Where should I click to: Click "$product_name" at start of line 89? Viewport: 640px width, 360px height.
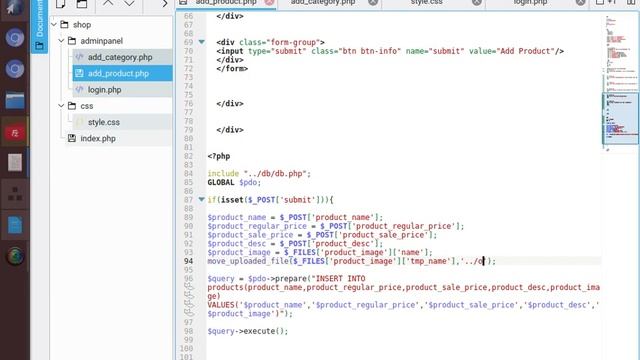point(237,217)
